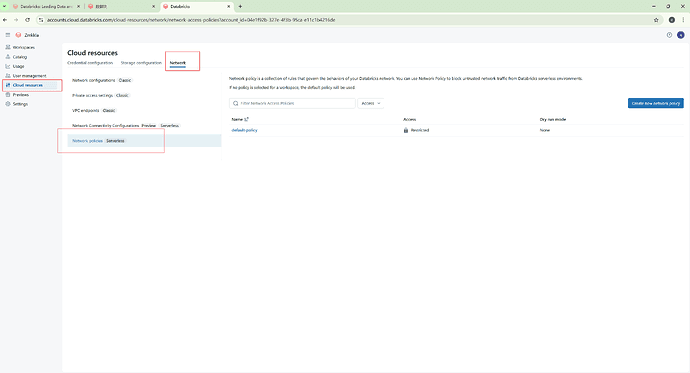Bookmark this page with the star icon
Image resolution: width=690 pixels, height=373 pixels.
[x=656, y=20]
